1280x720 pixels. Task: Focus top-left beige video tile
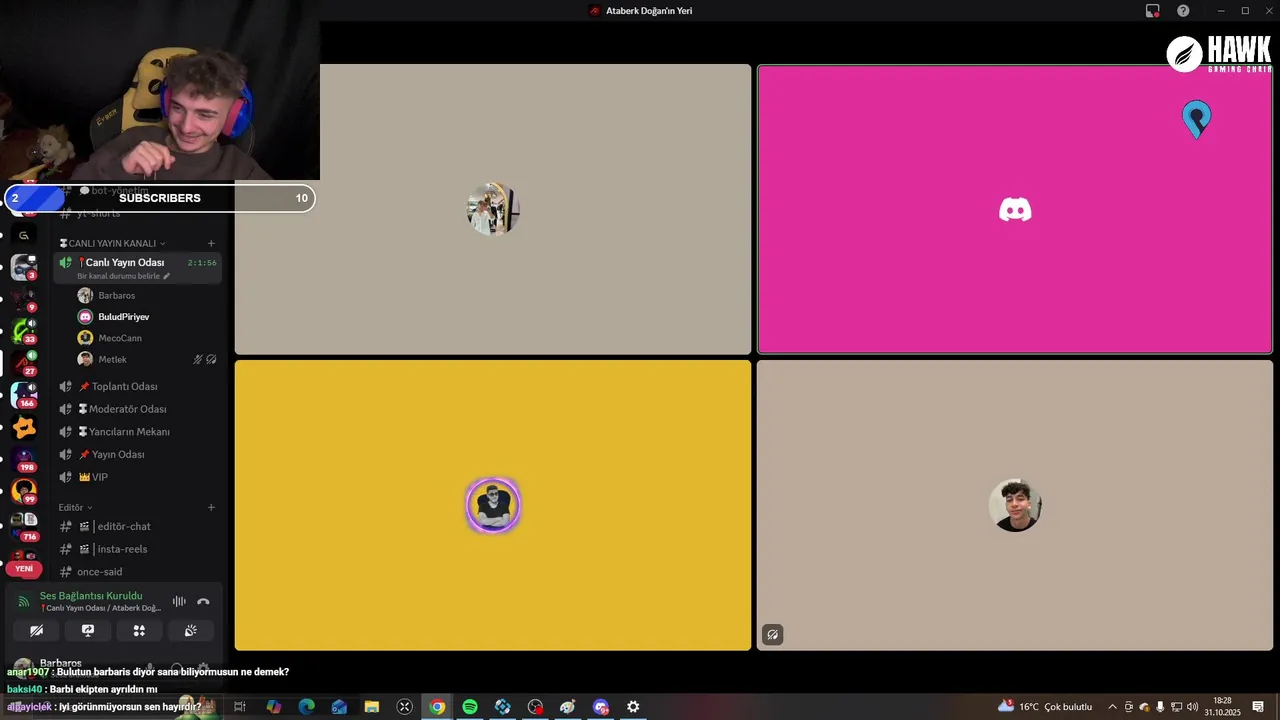[493, 209]
